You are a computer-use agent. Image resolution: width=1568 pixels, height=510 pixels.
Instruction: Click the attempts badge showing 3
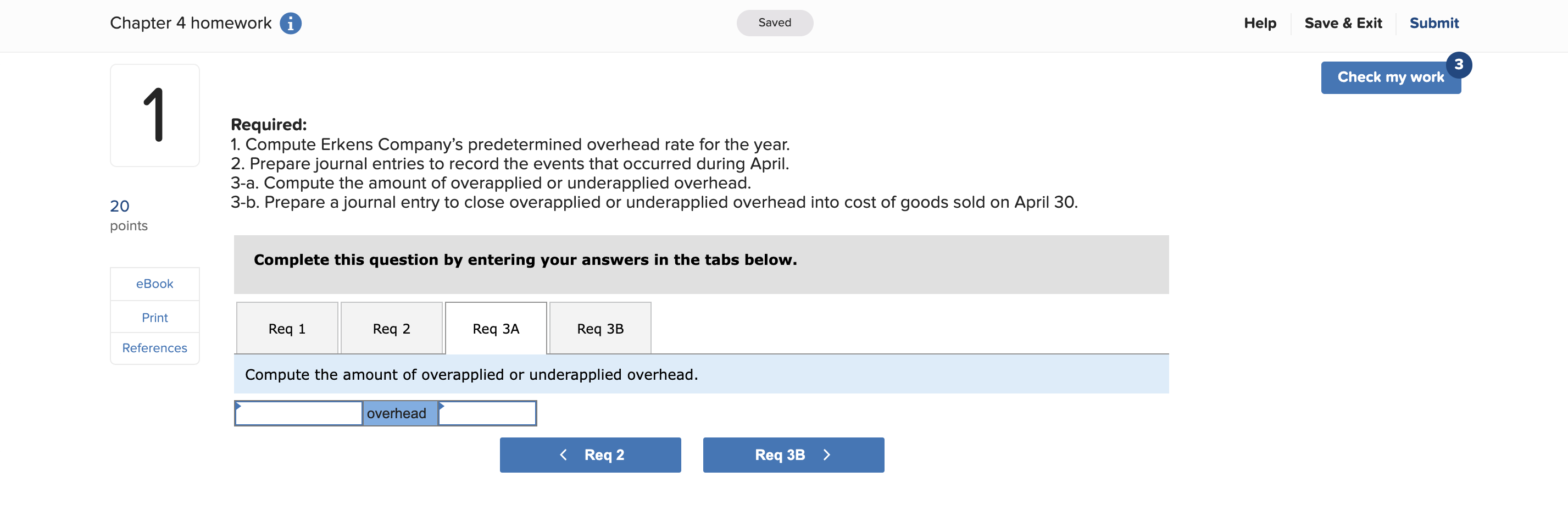point(1458,64)
